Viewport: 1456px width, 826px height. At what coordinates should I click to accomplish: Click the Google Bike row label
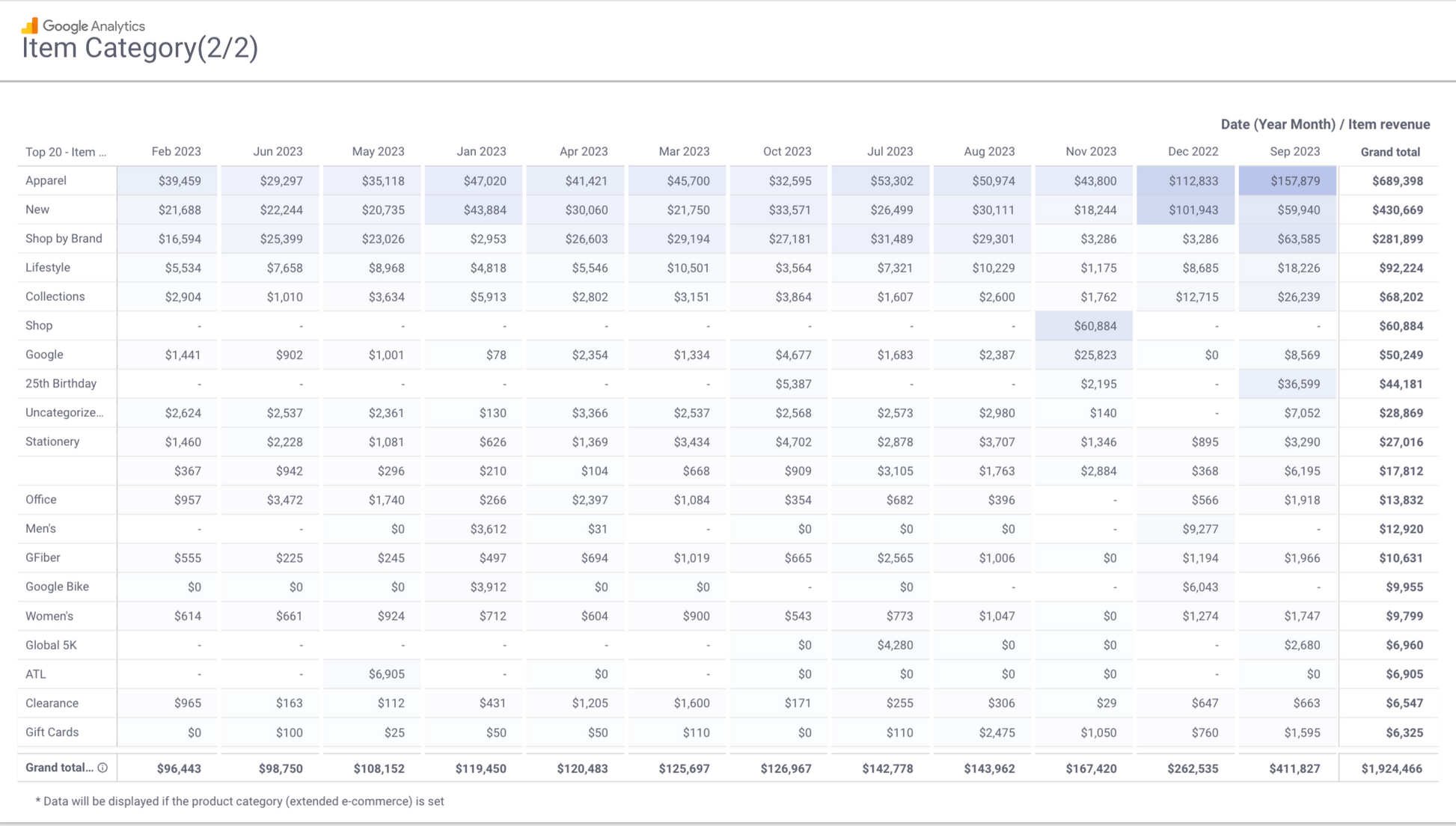57,587
